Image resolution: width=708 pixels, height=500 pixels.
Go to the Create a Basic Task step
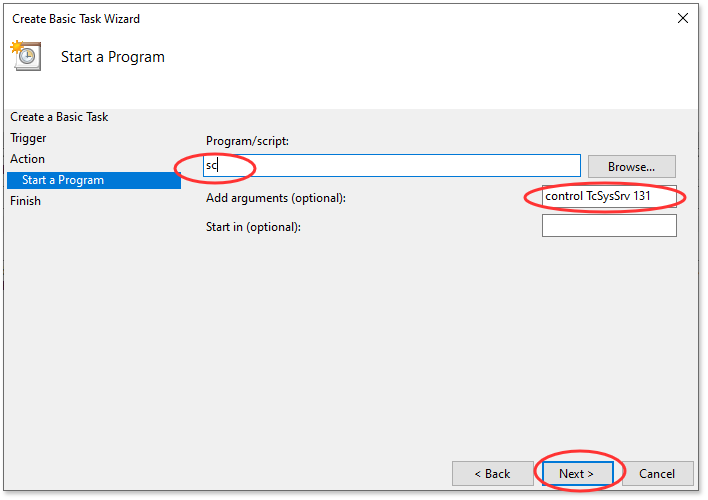(59, 117)
